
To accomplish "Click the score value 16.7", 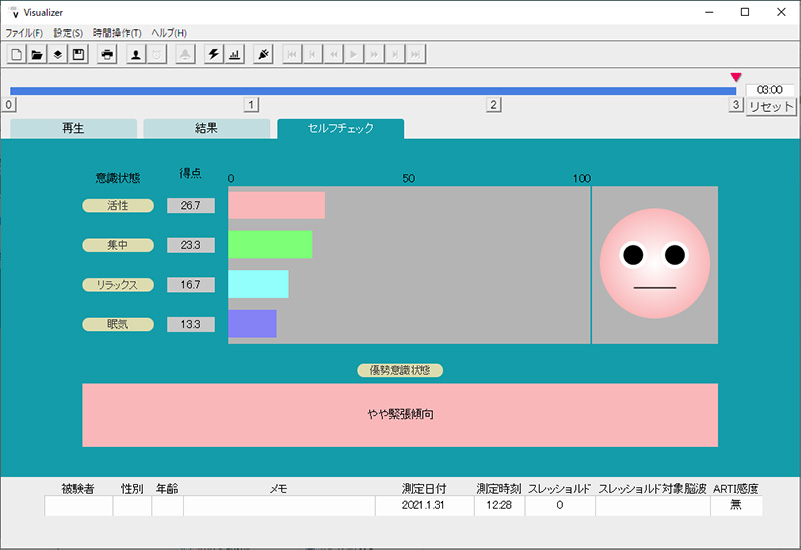I will (191, 284).
